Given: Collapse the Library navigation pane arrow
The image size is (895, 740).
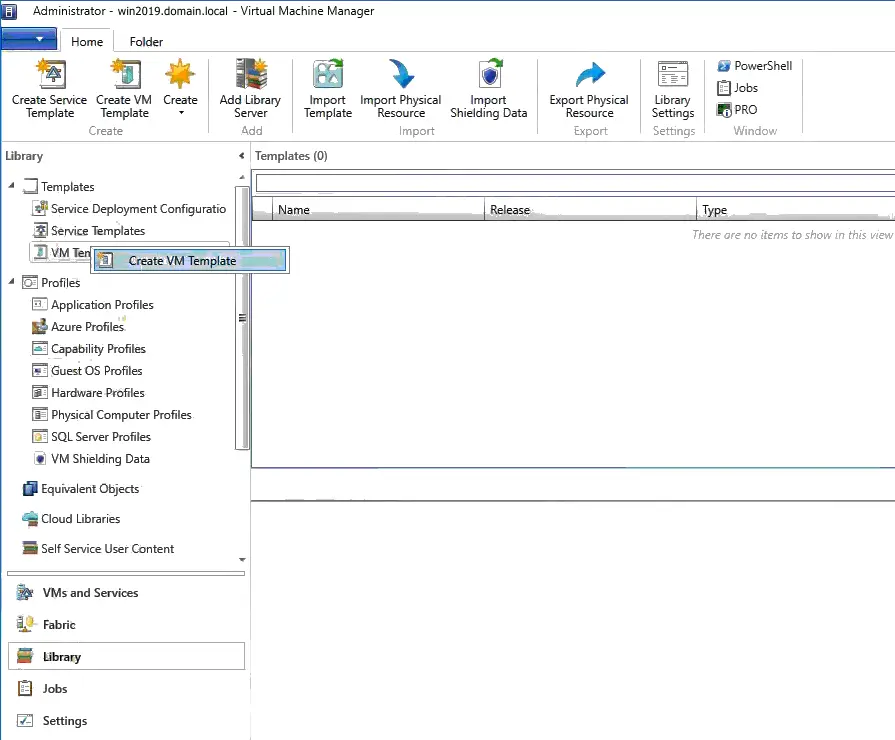Looking at the screenshot, I should pyautogui.click(x=241, y=155).
